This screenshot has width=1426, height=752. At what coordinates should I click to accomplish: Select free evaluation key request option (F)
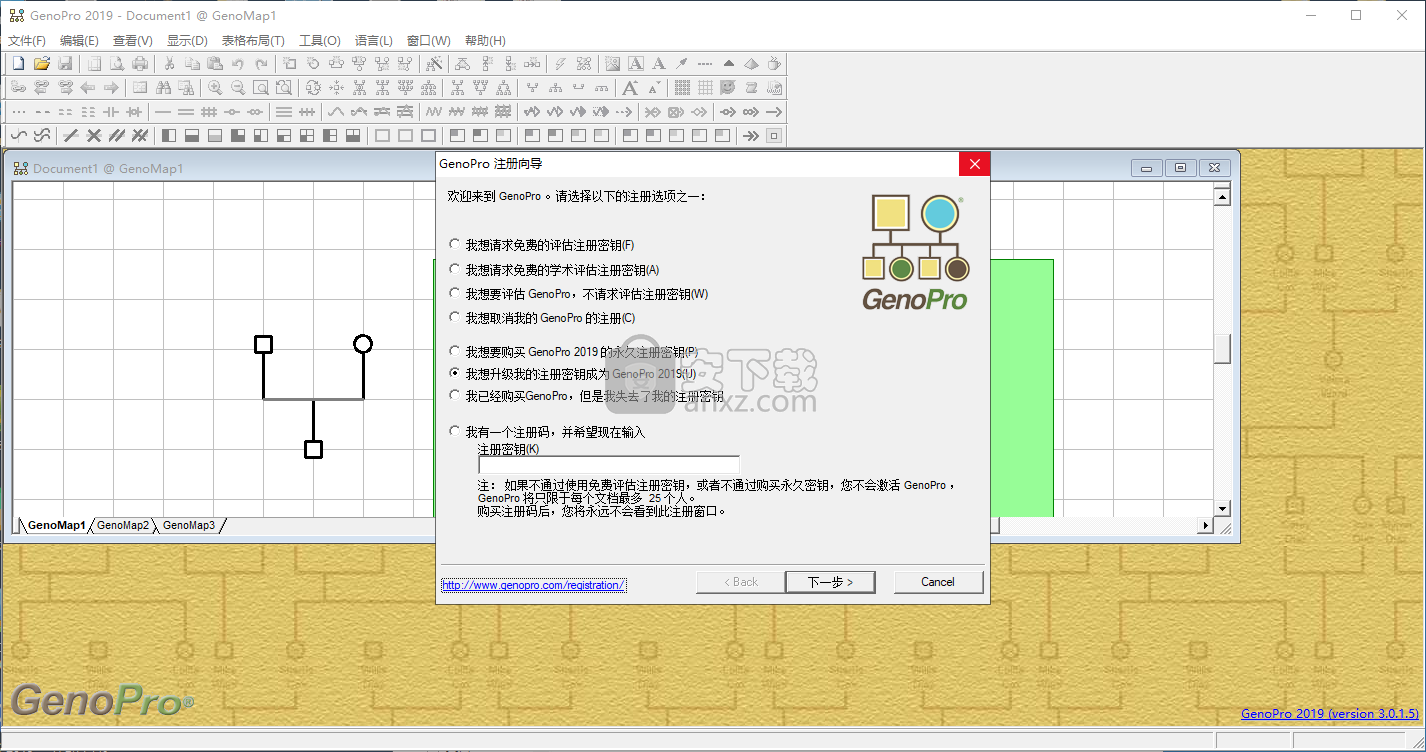coord(456,245)
